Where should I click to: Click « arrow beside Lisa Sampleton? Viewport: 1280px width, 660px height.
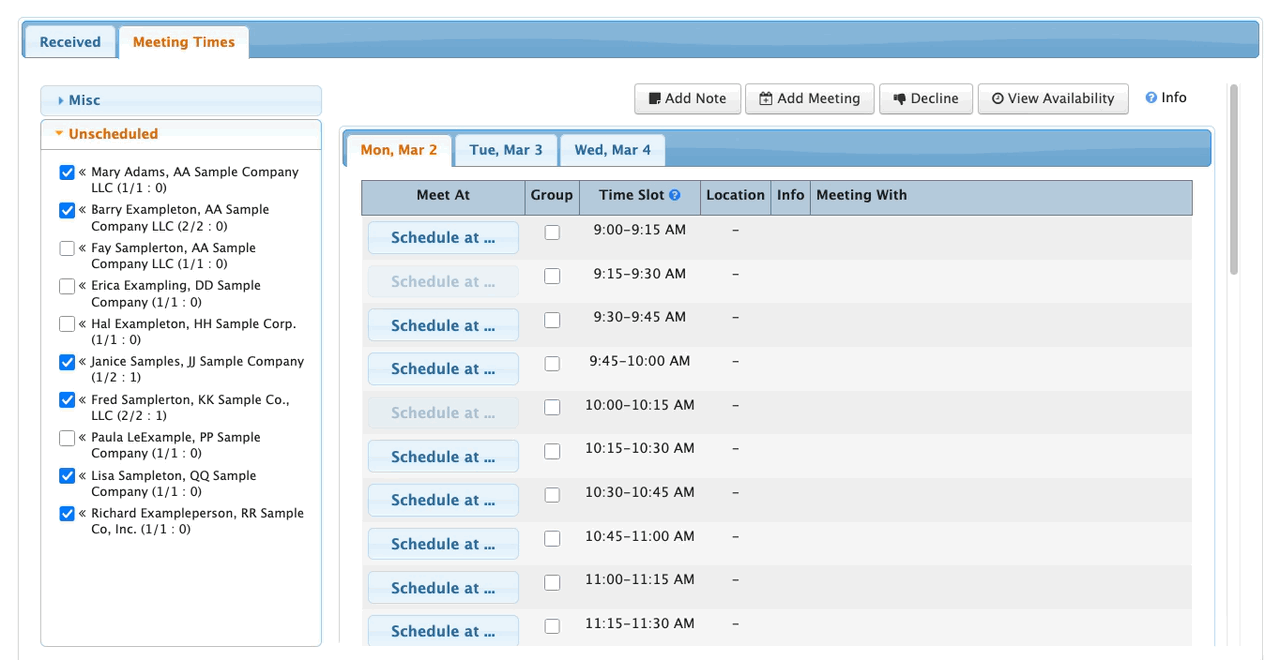coord(83,476)
